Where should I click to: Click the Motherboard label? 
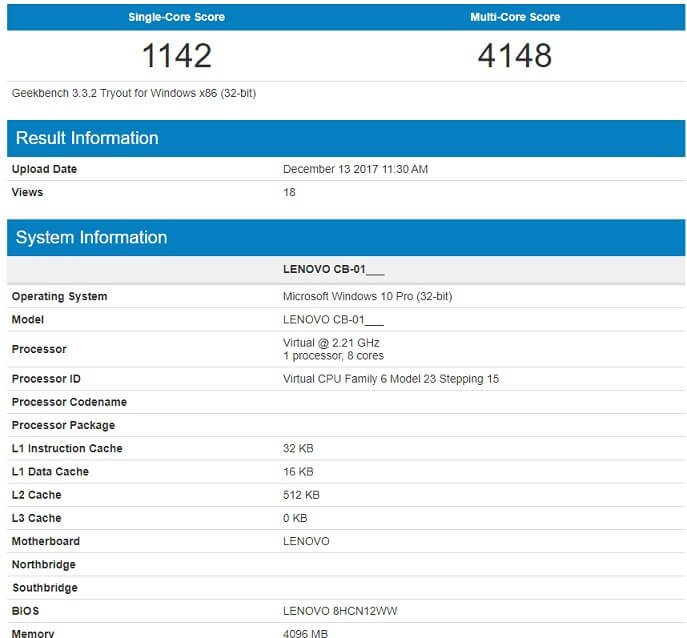coord(46,542)
